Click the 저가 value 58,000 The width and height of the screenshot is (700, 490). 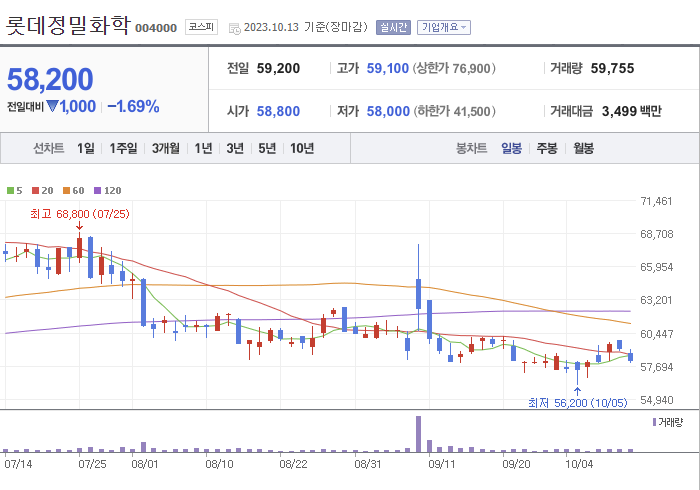[x=388, y=111]
